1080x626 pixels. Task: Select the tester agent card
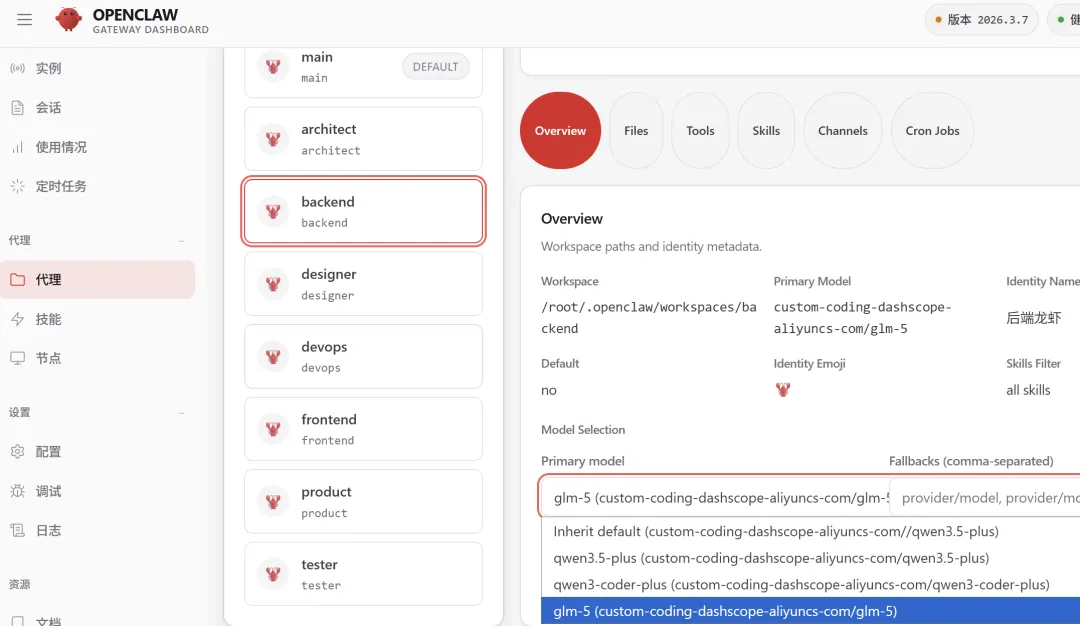click(363, 574)
